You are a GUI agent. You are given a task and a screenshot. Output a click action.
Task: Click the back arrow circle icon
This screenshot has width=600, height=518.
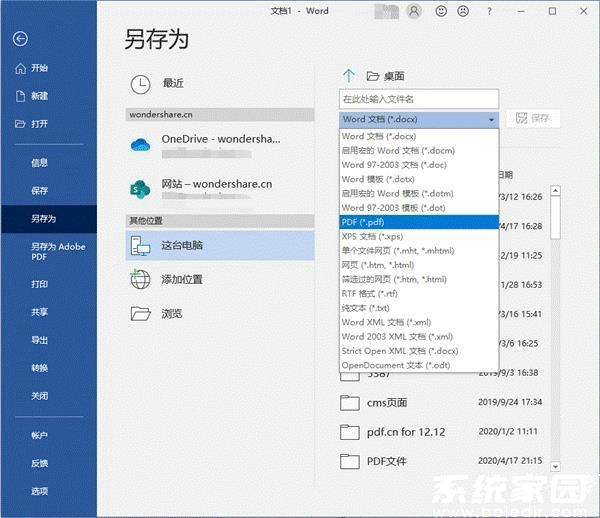(x=21, y=39)
